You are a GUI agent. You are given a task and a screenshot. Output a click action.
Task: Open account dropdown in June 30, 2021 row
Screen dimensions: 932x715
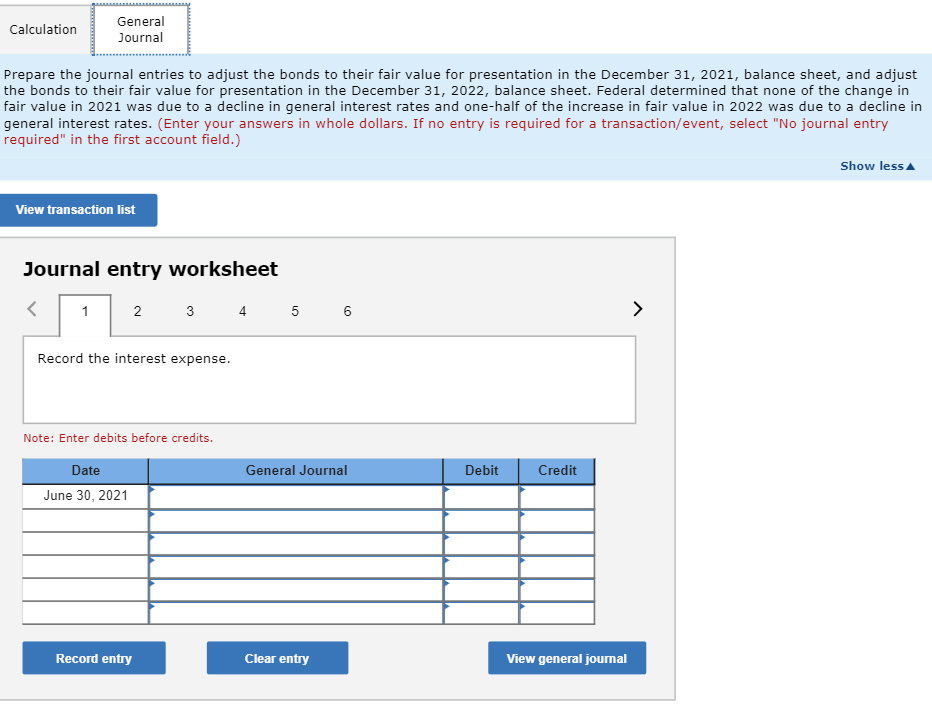(x=296, y=497)
